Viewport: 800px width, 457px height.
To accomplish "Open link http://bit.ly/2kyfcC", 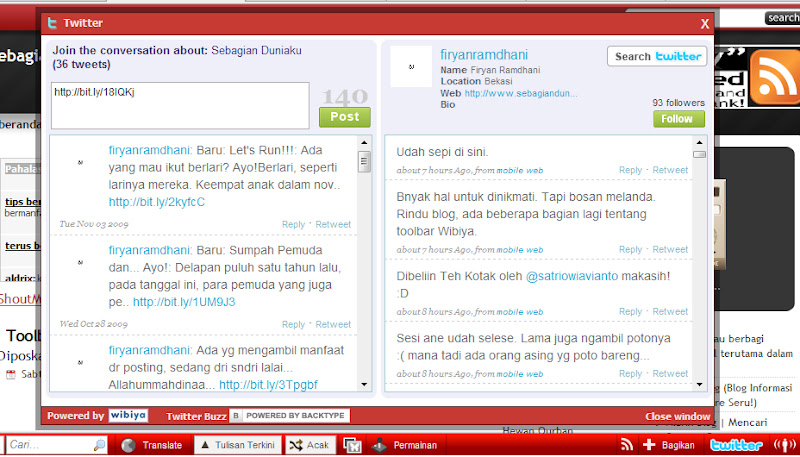I will pyautogui.click(x=157, y=202).
